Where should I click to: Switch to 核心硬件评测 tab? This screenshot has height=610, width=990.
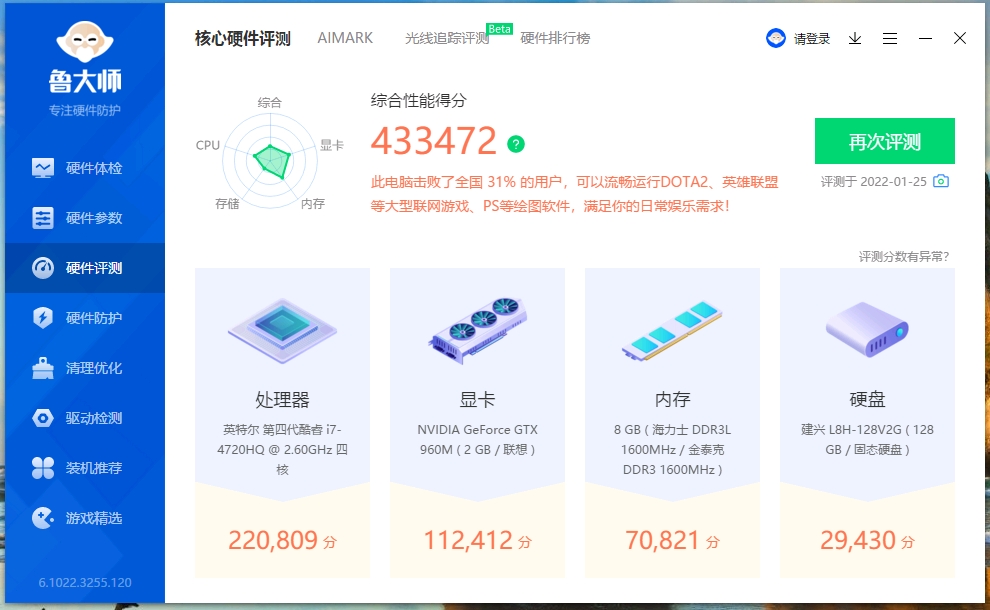(x=242, y=39)
